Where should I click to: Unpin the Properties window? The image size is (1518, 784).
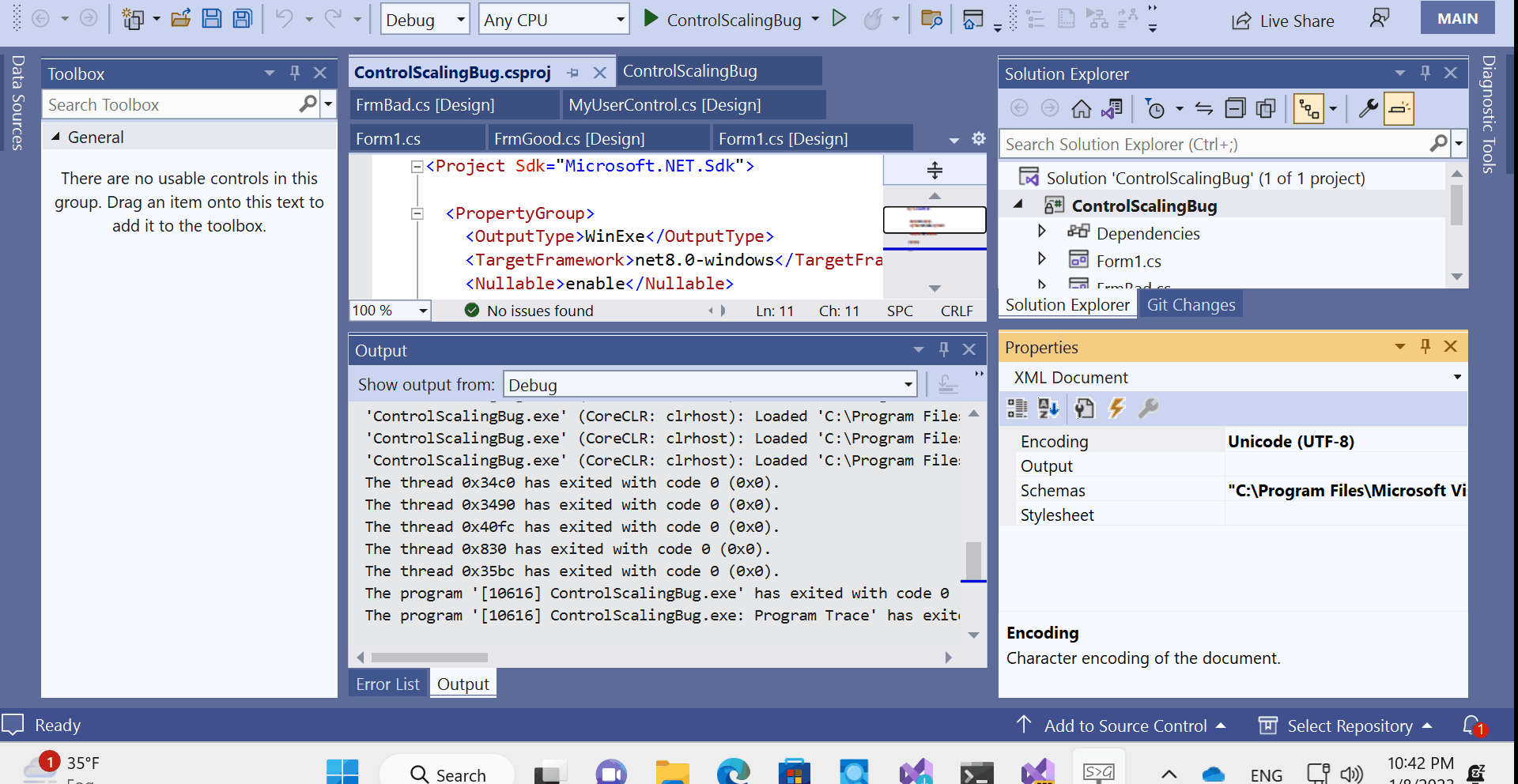pyautogui.click(x=1425, y=346)
